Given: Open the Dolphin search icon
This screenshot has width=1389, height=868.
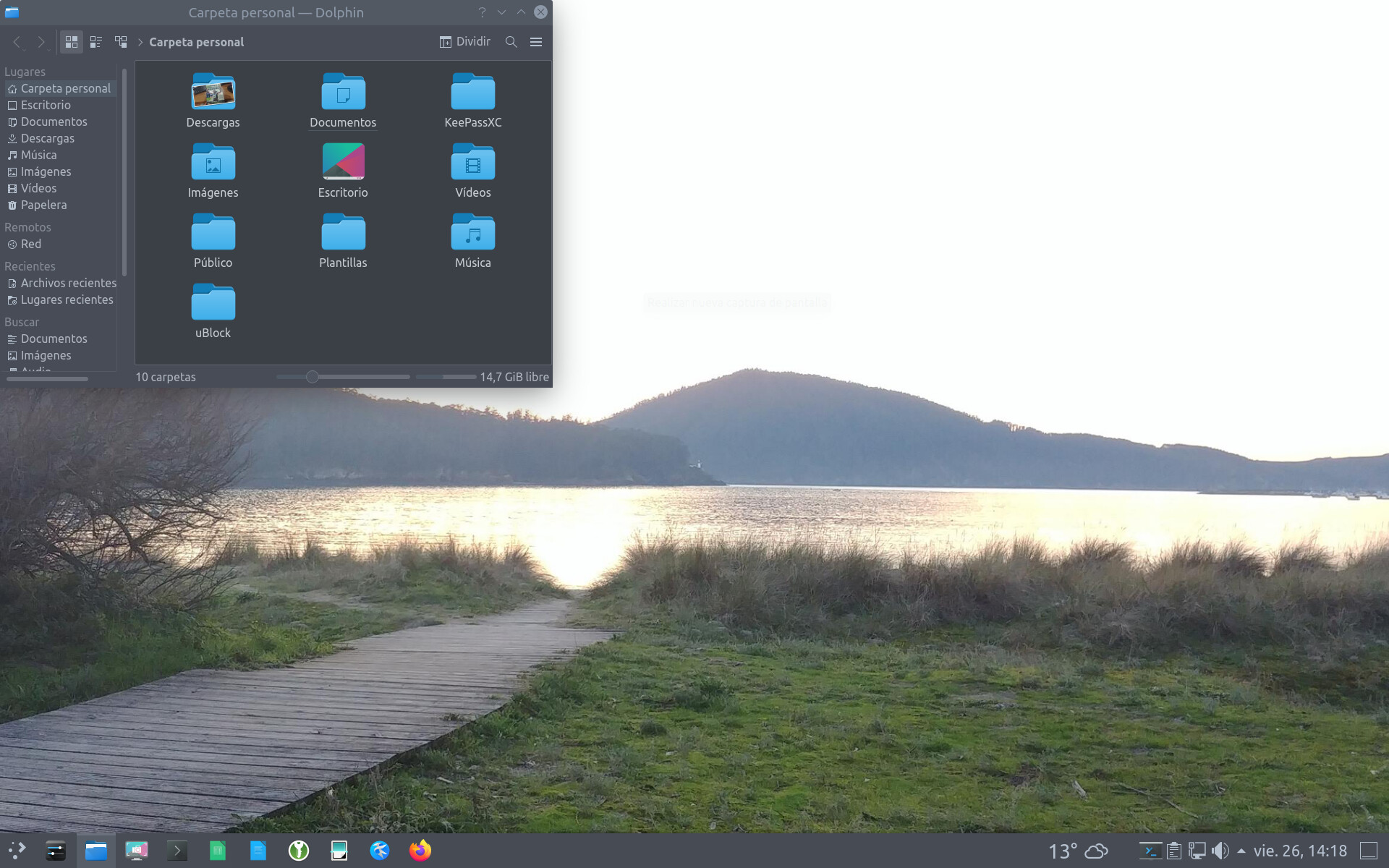Looking at the screenshot, I should (511, 42).
